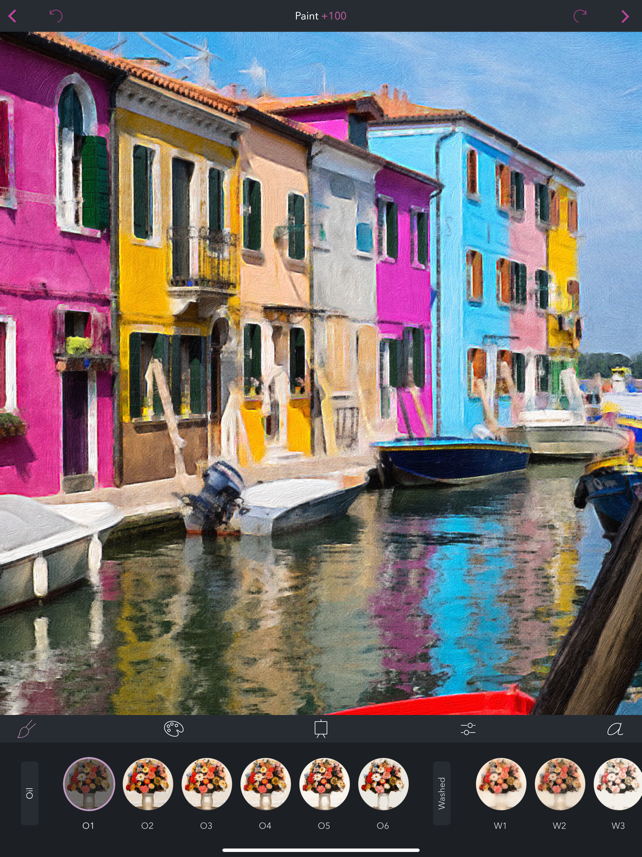Open the adjustment sliders tab
Screen dimensions: 642x857
click(x=468, y=729)
